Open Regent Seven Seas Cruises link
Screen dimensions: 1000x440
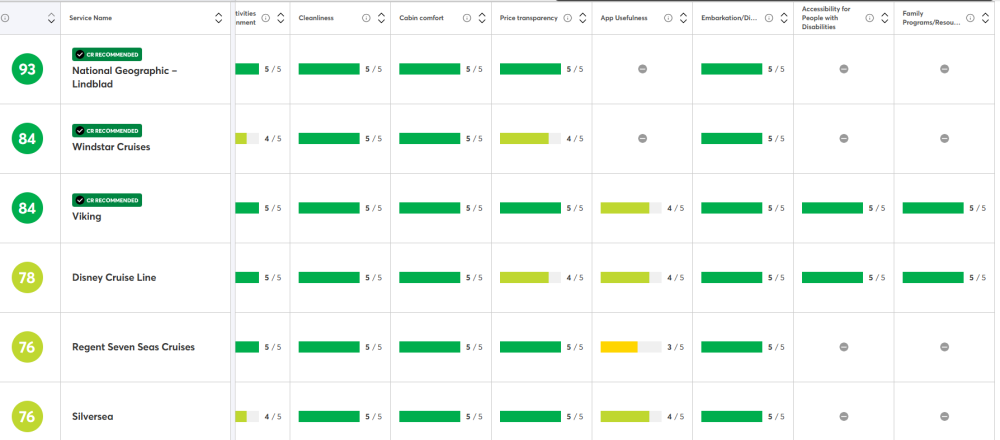[133, 347]
